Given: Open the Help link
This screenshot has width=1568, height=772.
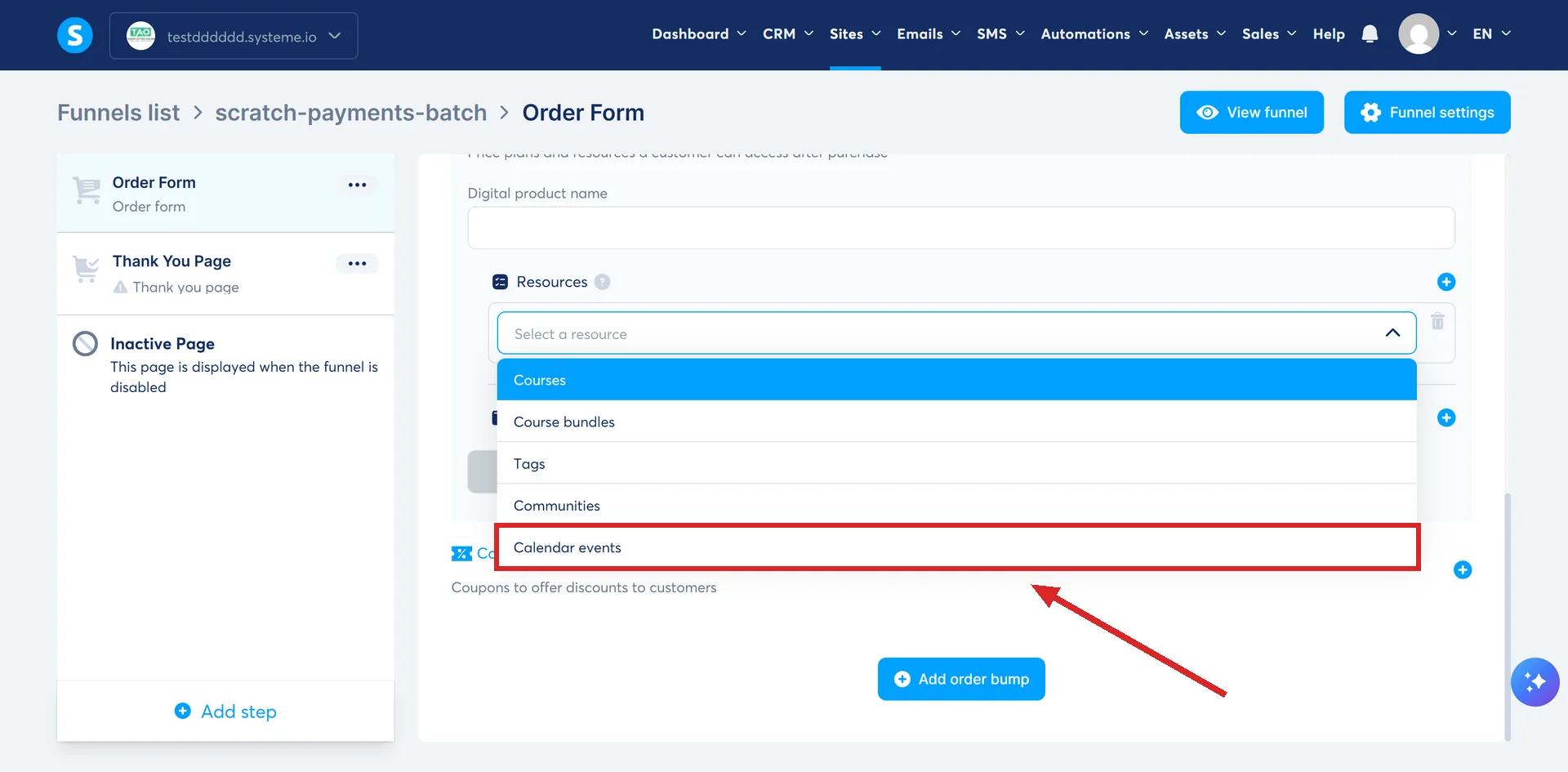Looking at the screenshot, I should pos(1329,33).
